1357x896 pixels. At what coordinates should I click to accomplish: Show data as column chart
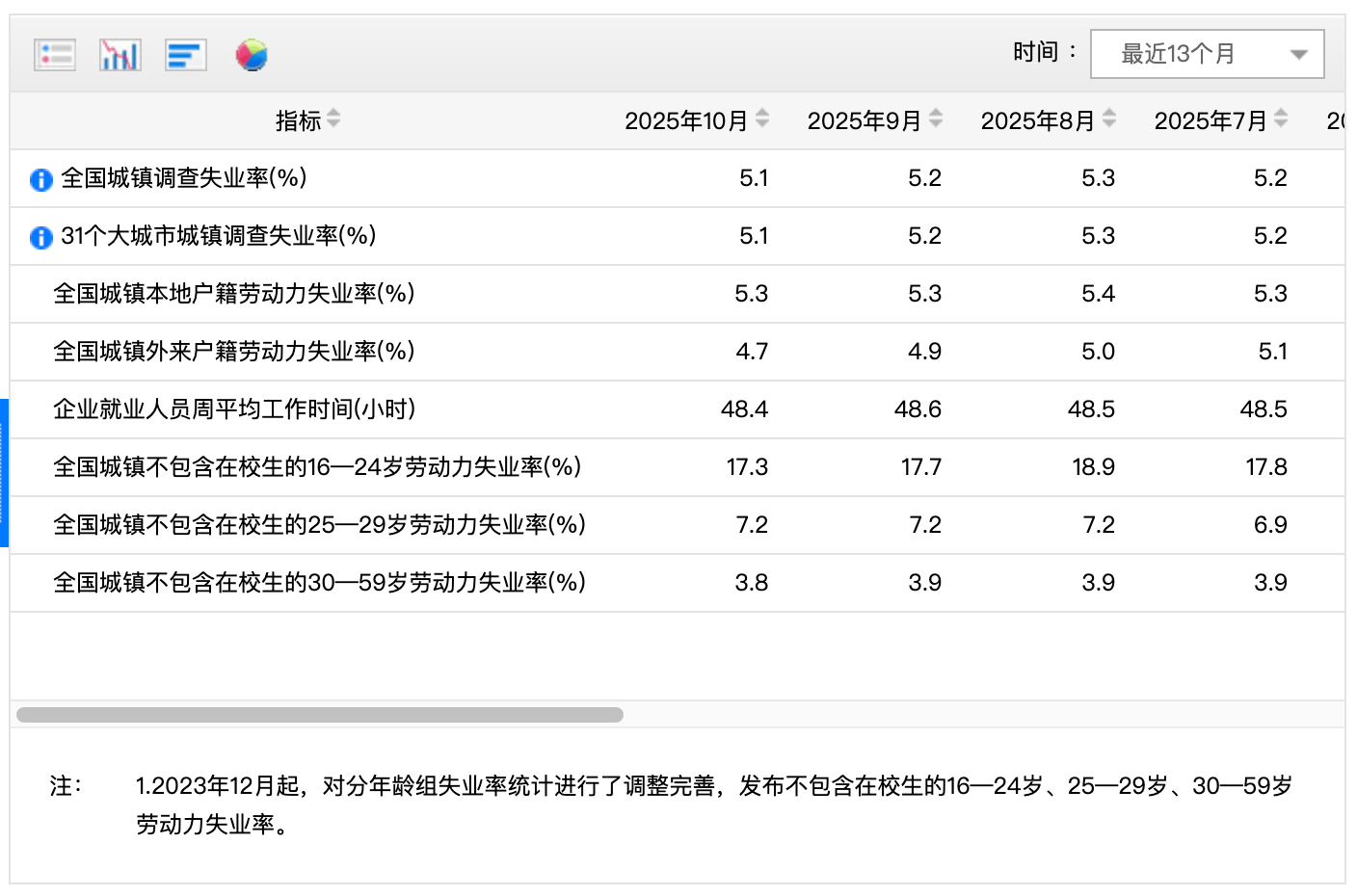[120, 55]
